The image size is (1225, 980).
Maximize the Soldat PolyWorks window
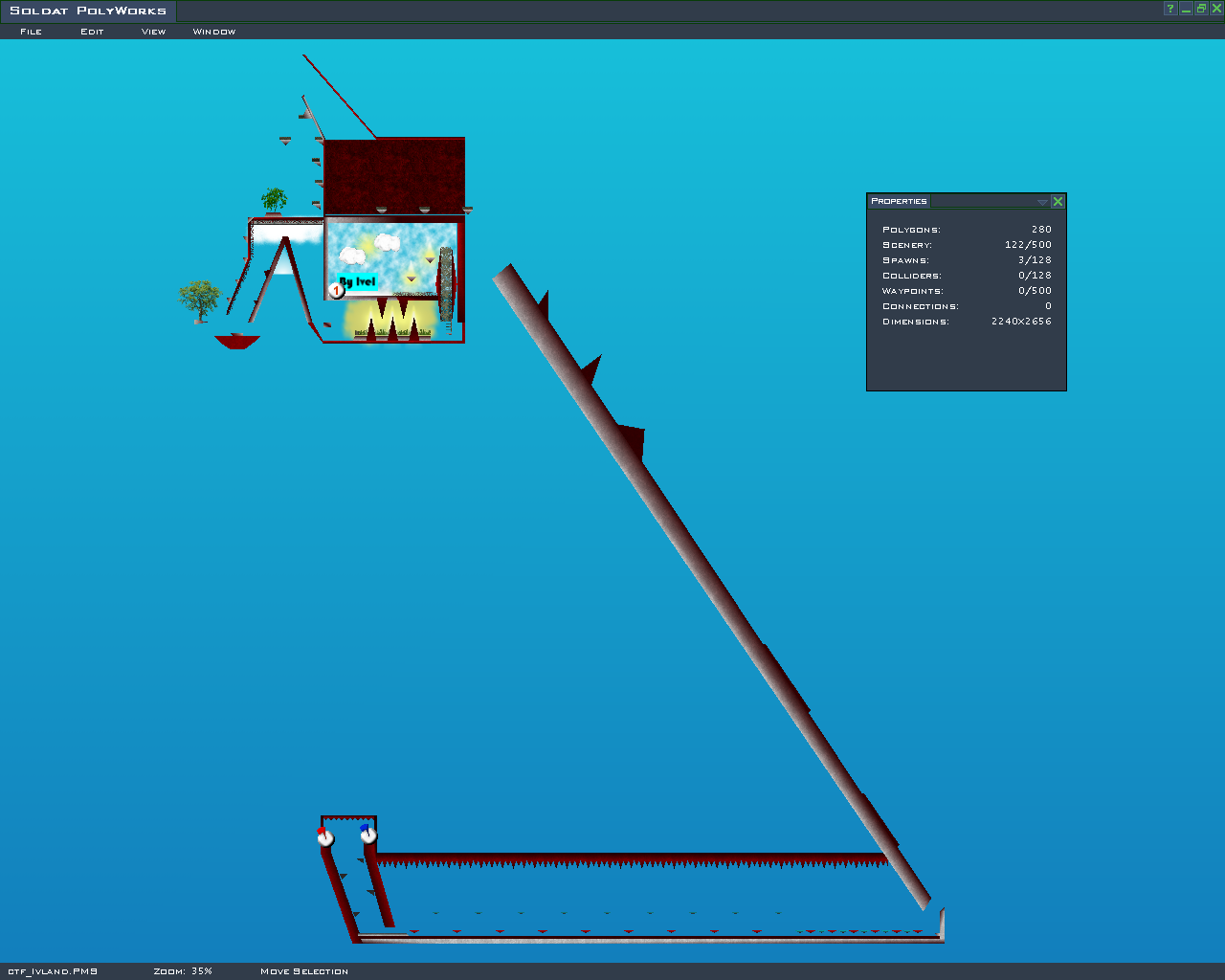tap(1201, 9)
